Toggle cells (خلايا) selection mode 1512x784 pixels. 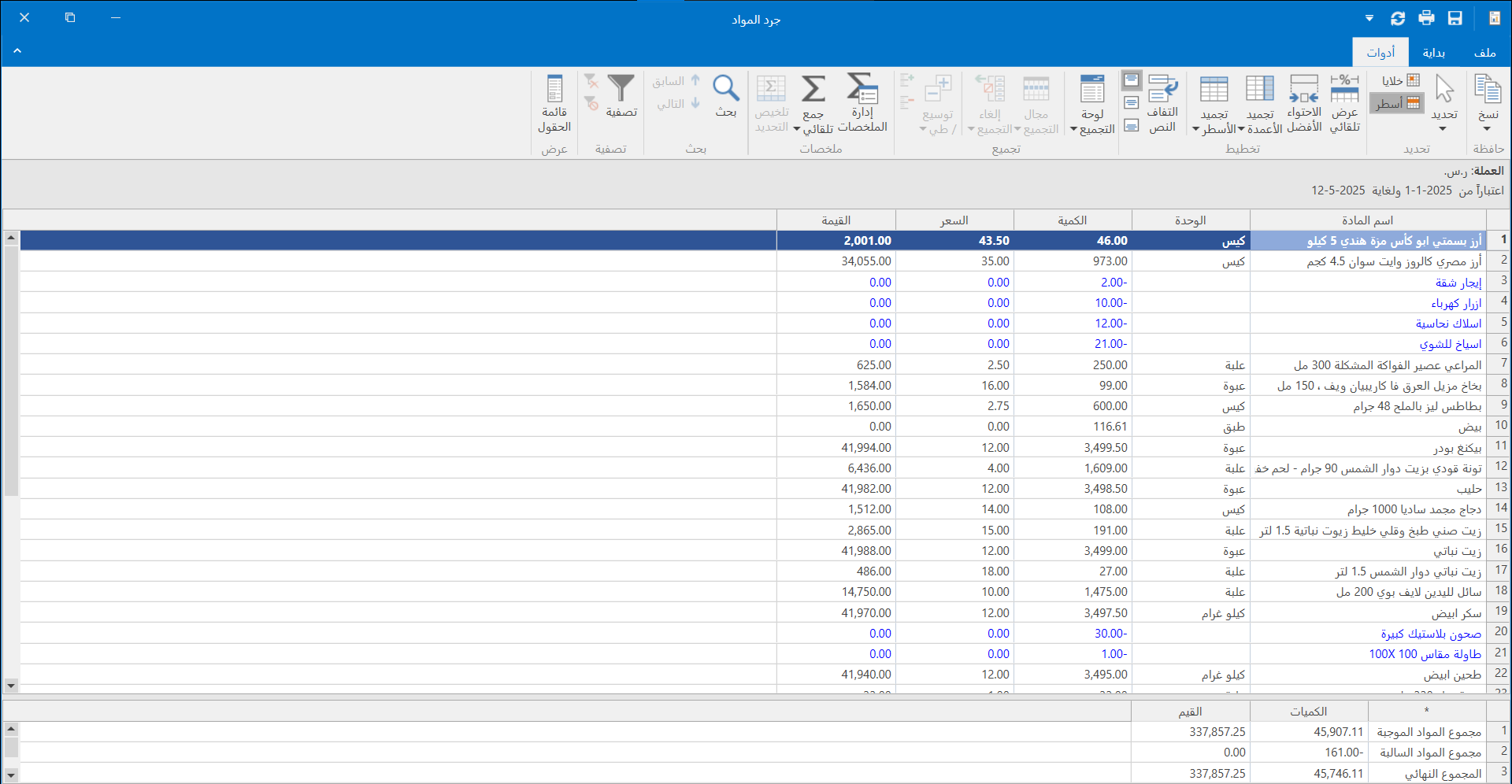(1400, 80)
